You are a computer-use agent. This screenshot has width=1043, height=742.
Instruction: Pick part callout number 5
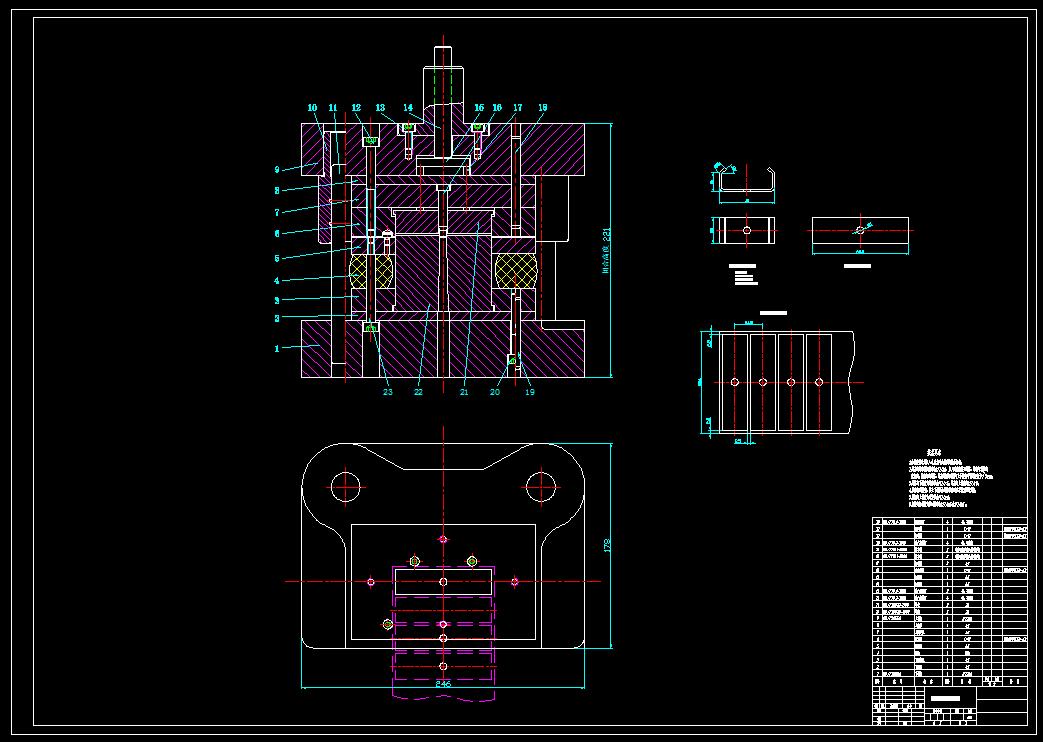pyautogui.click(x=277, y=259)
